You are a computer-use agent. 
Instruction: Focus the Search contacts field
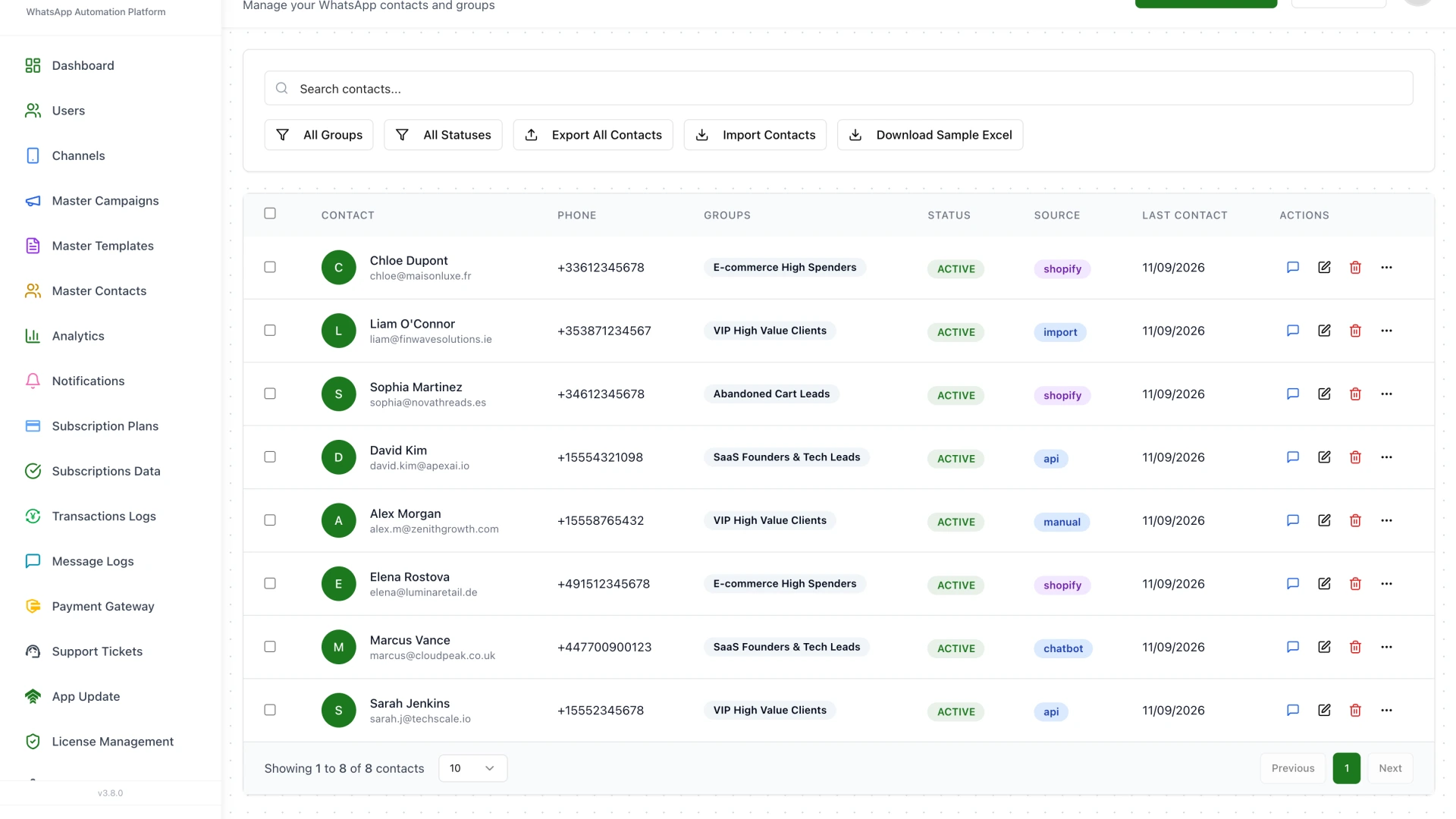pyautogui.click(x=839, y=89)
